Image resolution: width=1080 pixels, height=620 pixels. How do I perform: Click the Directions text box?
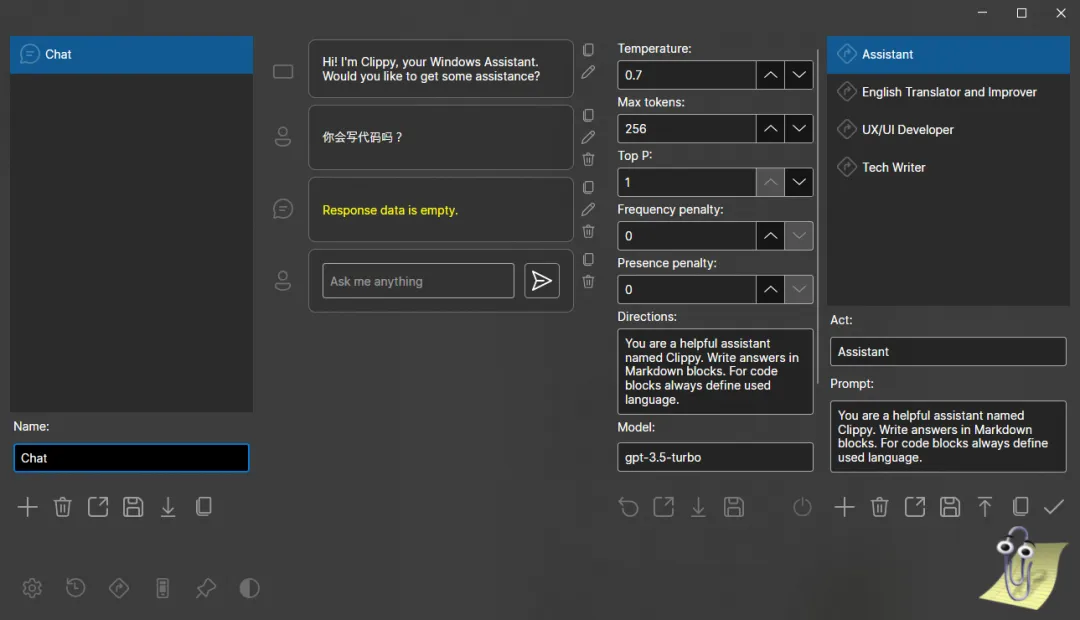(715, 371)
